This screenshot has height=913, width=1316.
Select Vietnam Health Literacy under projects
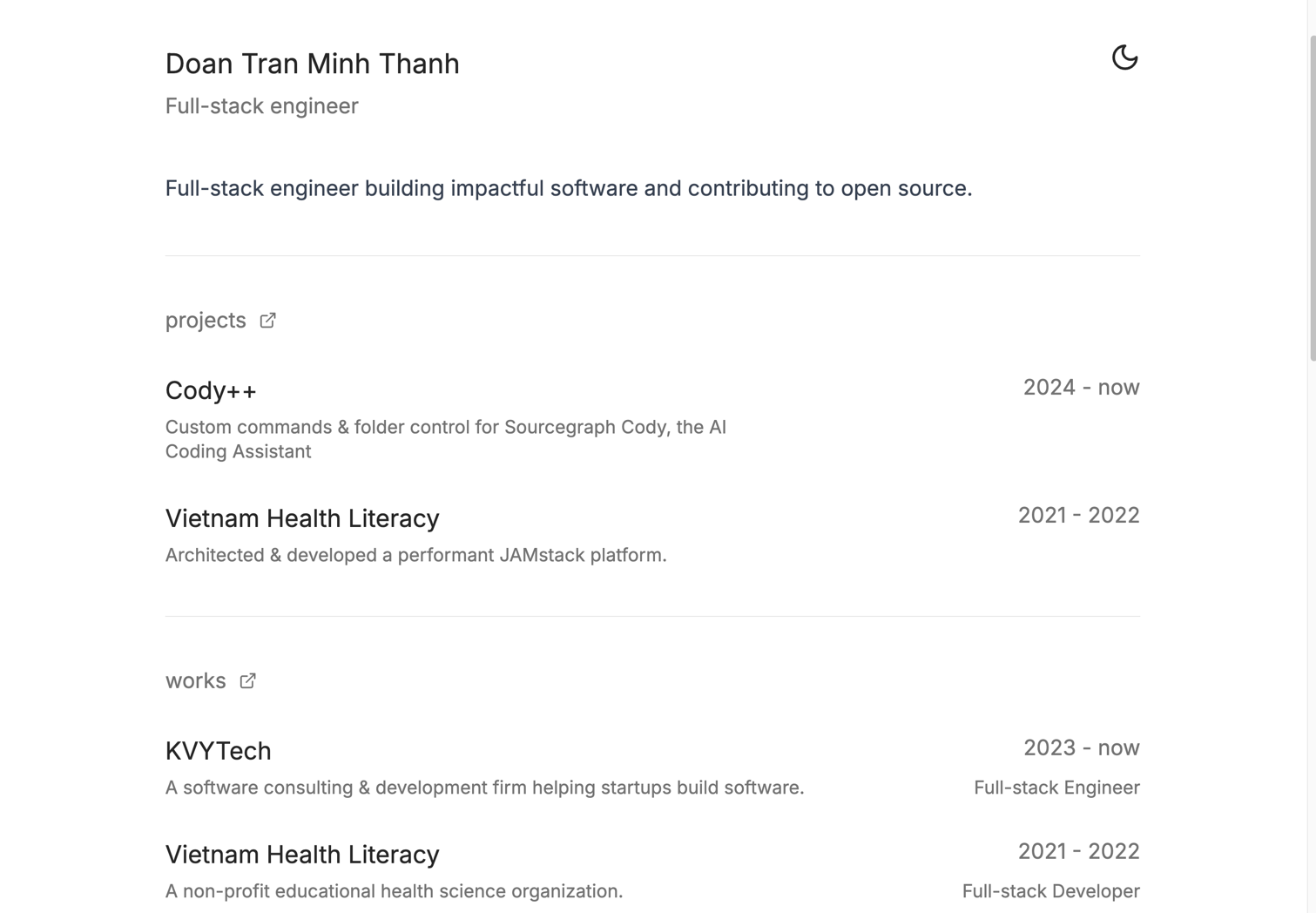coord(302,518)
